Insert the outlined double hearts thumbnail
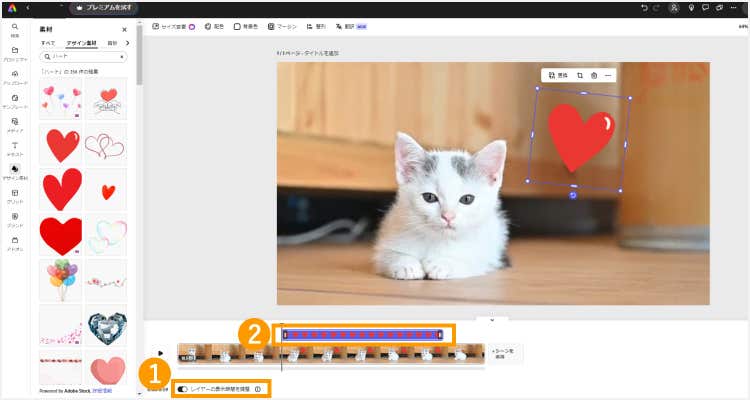Viewport: 750px width, 400px height. point(105,145)
